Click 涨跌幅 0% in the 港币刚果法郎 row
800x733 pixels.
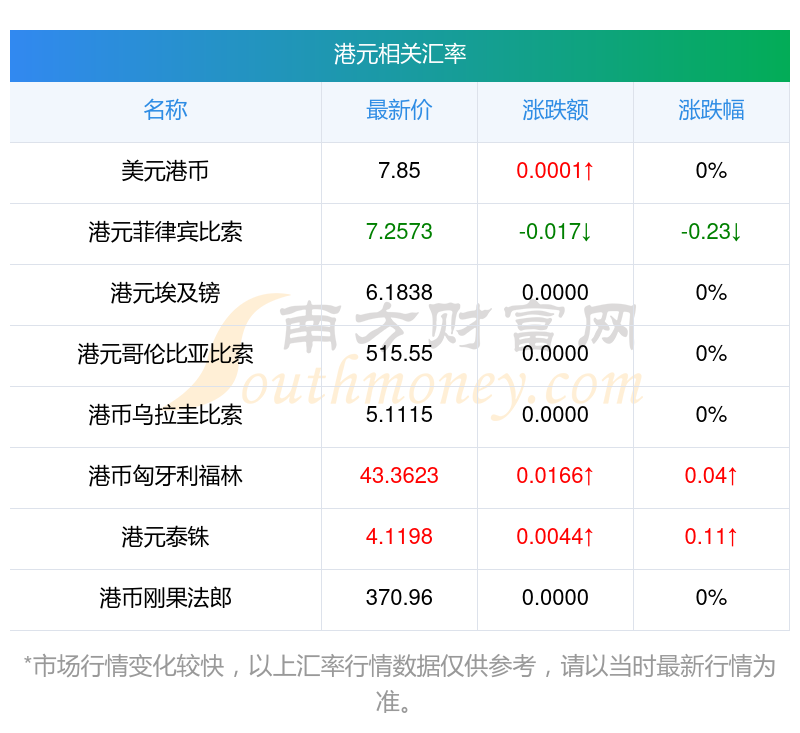[711, 598]
